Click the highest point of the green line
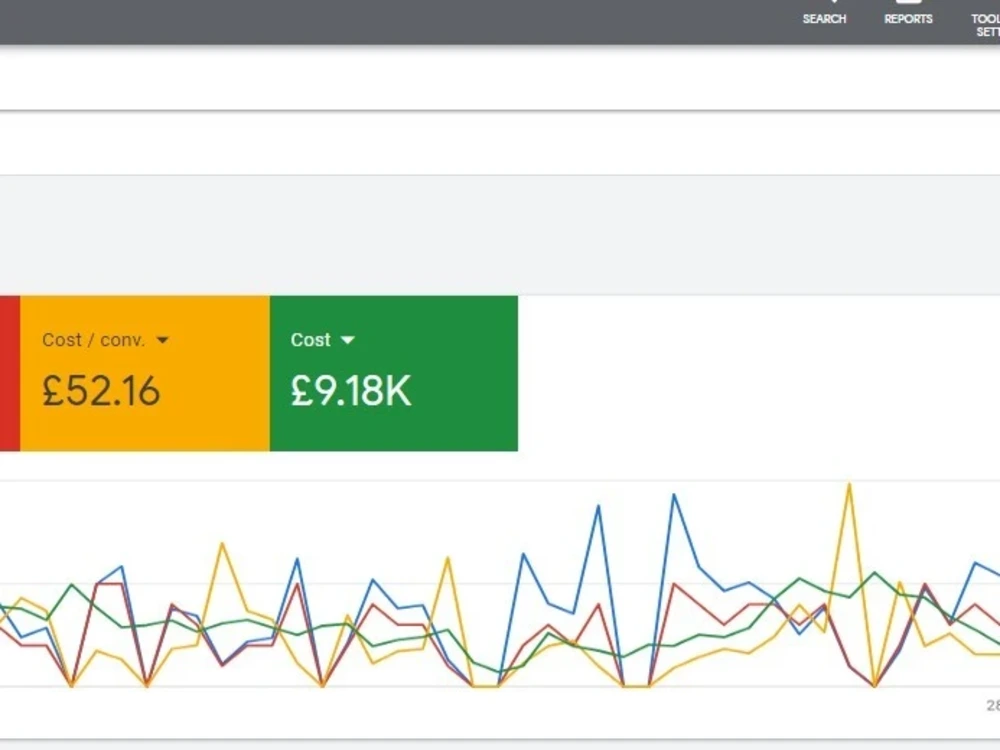The width and height of the screenshot is (1000, 750). pos(874,573)
